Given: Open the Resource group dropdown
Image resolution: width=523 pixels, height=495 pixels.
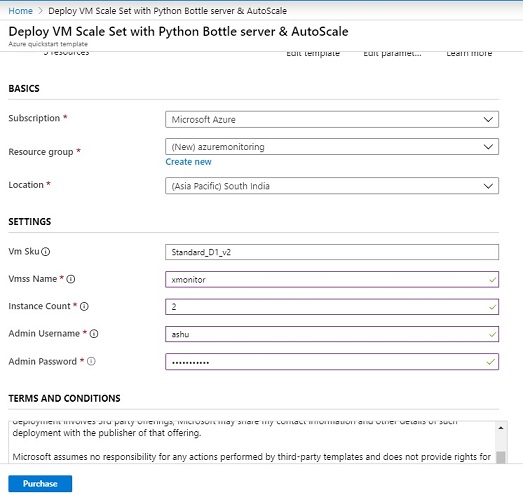Looking at the screenshot, I should click(332, 147).
